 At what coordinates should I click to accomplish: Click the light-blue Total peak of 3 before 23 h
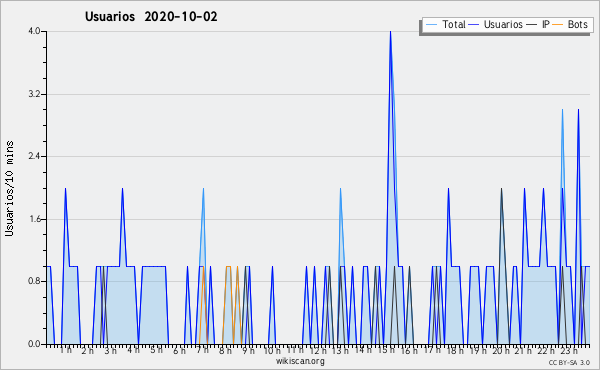pyautogui.click(x=562, y=110)
